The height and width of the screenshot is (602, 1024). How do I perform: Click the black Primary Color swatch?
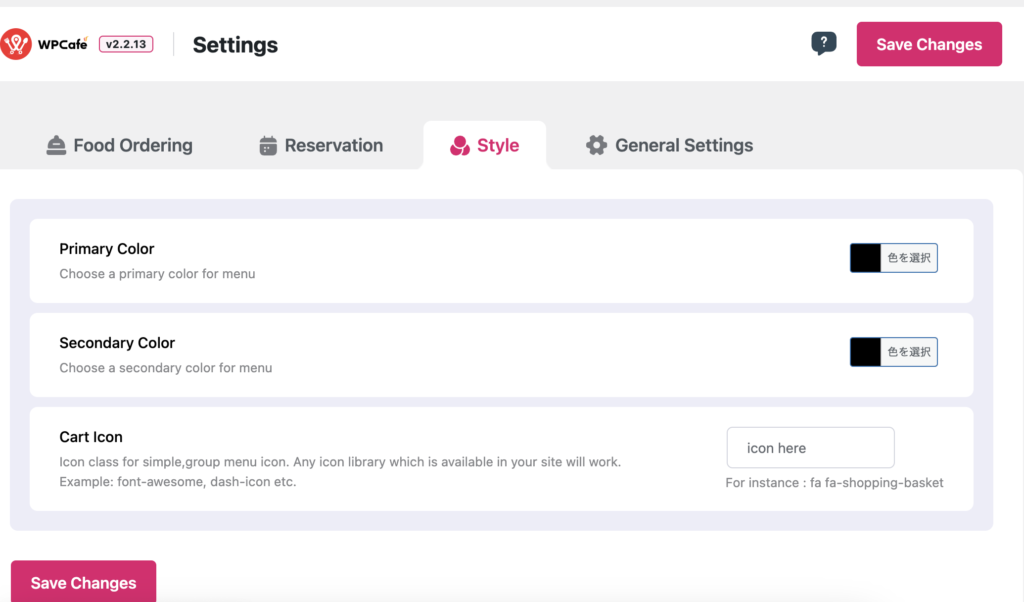(865, 258)
